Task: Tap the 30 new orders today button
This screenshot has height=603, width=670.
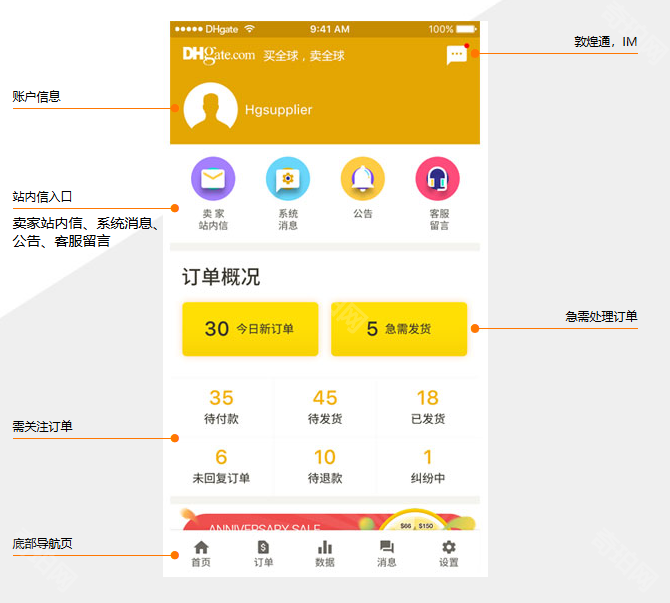Action: click(x=250, y=329)
